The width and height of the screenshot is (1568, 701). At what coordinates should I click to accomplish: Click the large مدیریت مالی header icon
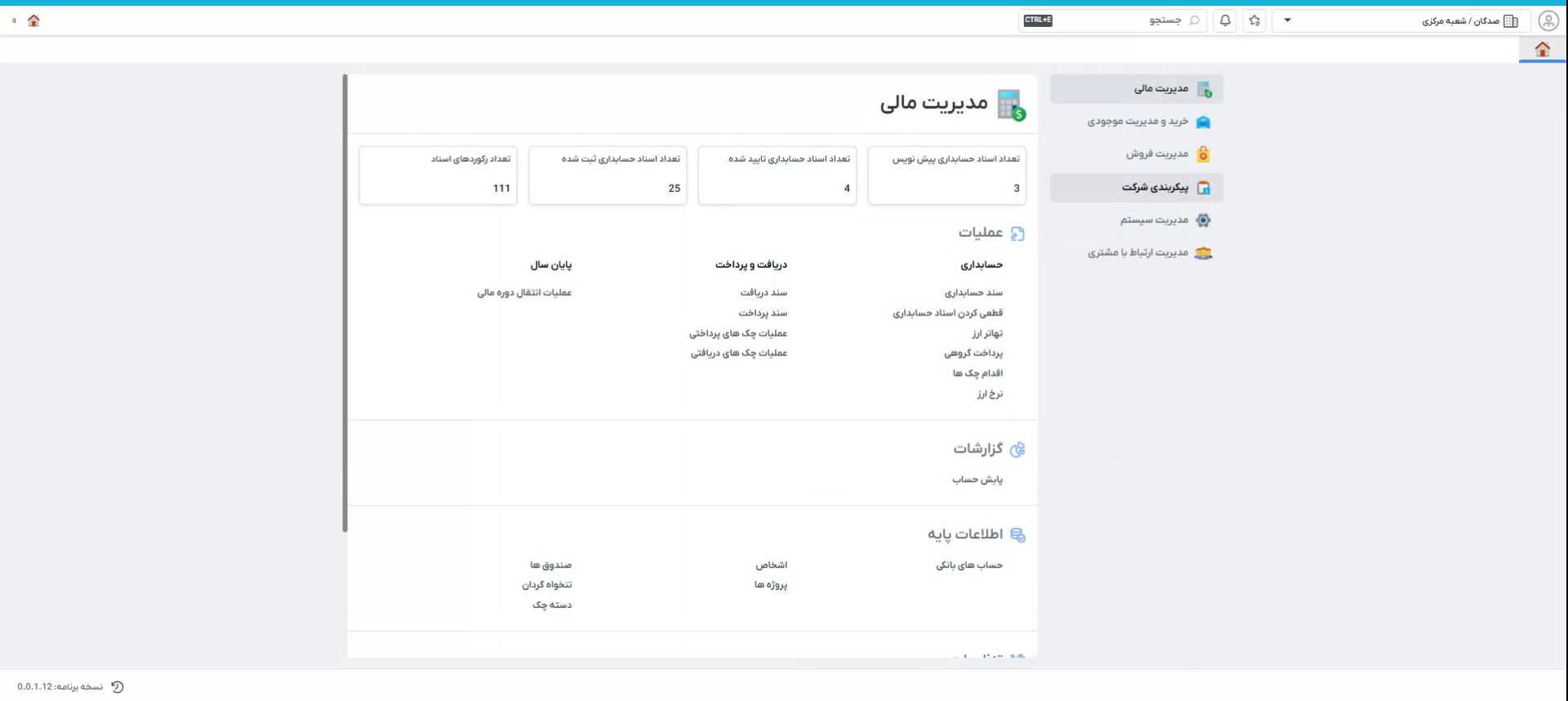pos(1011,105)
